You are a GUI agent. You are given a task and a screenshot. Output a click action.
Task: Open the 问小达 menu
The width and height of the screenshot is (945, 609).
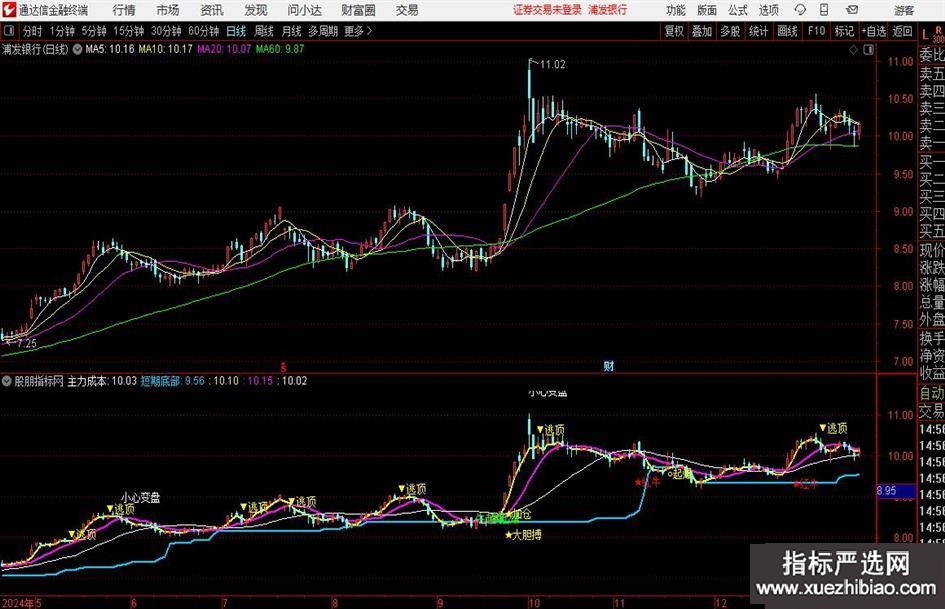click(x=304, y=10)
